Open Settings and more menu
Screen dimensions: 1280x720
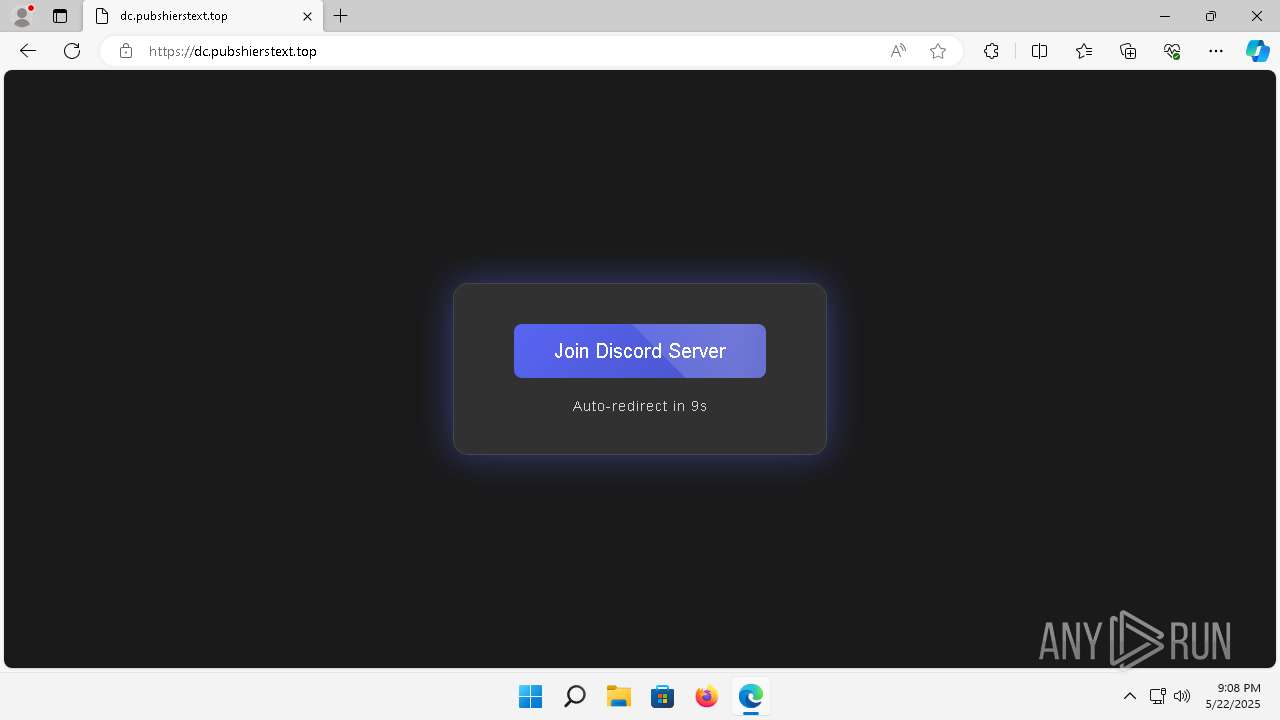[1216, 51]
